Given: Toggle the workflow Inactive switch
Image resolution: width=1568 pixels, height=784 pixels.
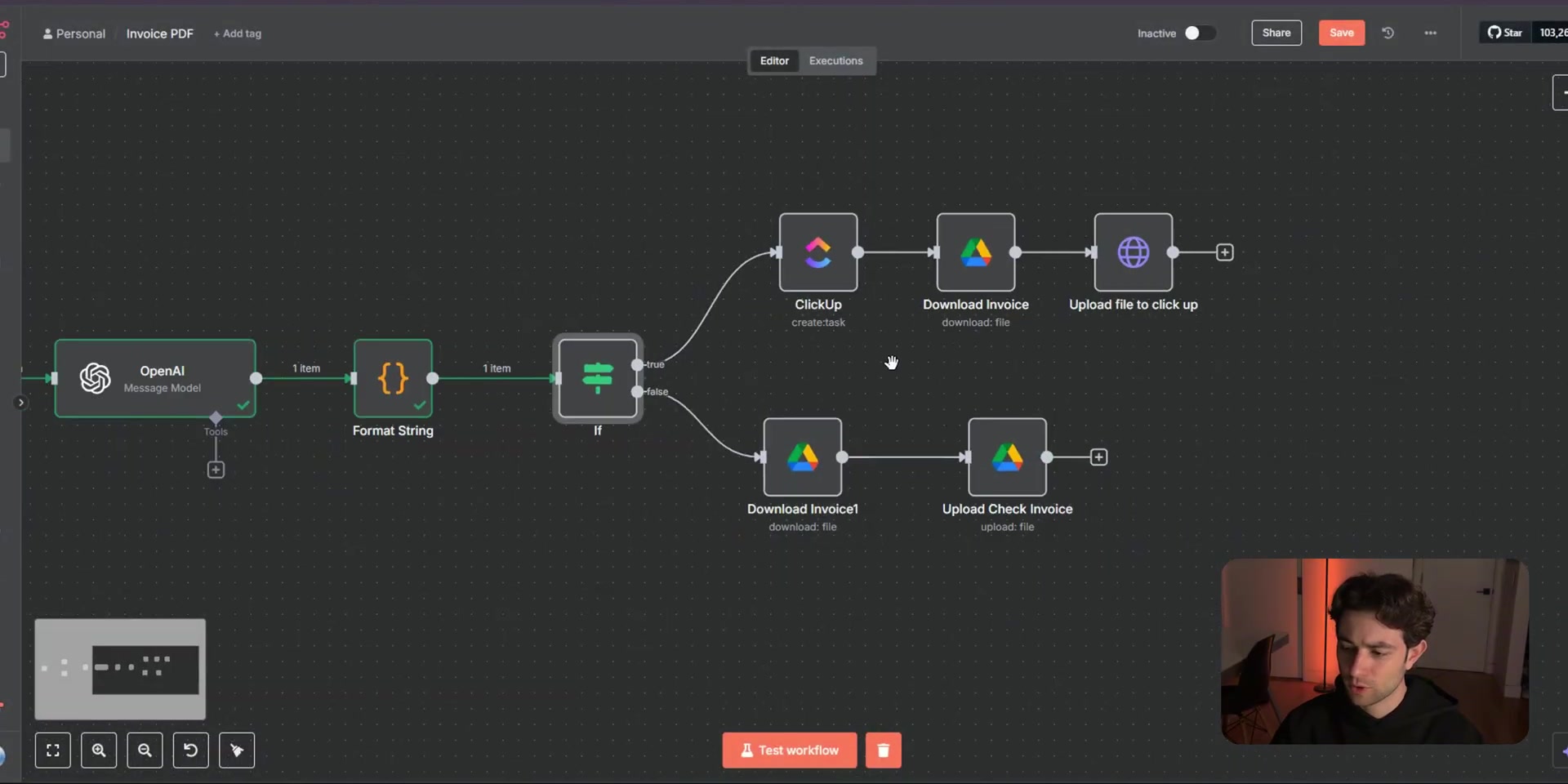Looking at the screenshot, I should coord(1200,33).
